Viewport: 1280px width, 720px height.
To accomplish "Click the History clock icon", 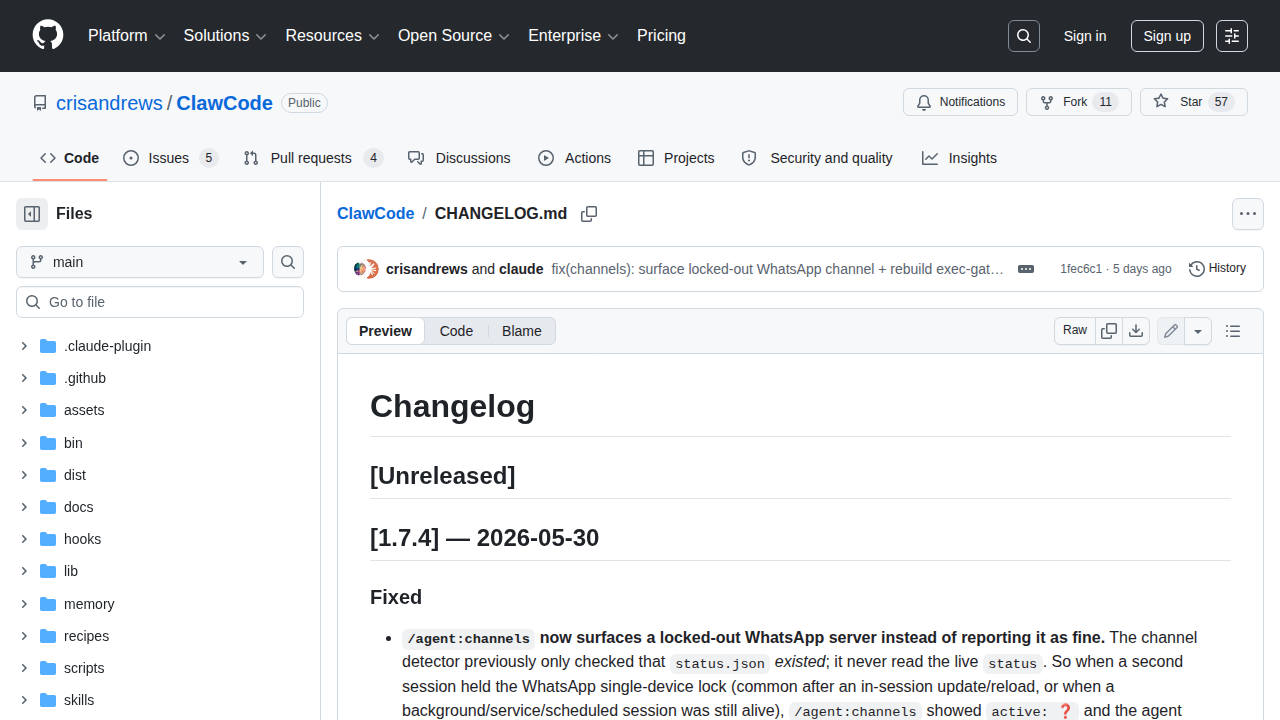I will click(x=1196, y=269).
